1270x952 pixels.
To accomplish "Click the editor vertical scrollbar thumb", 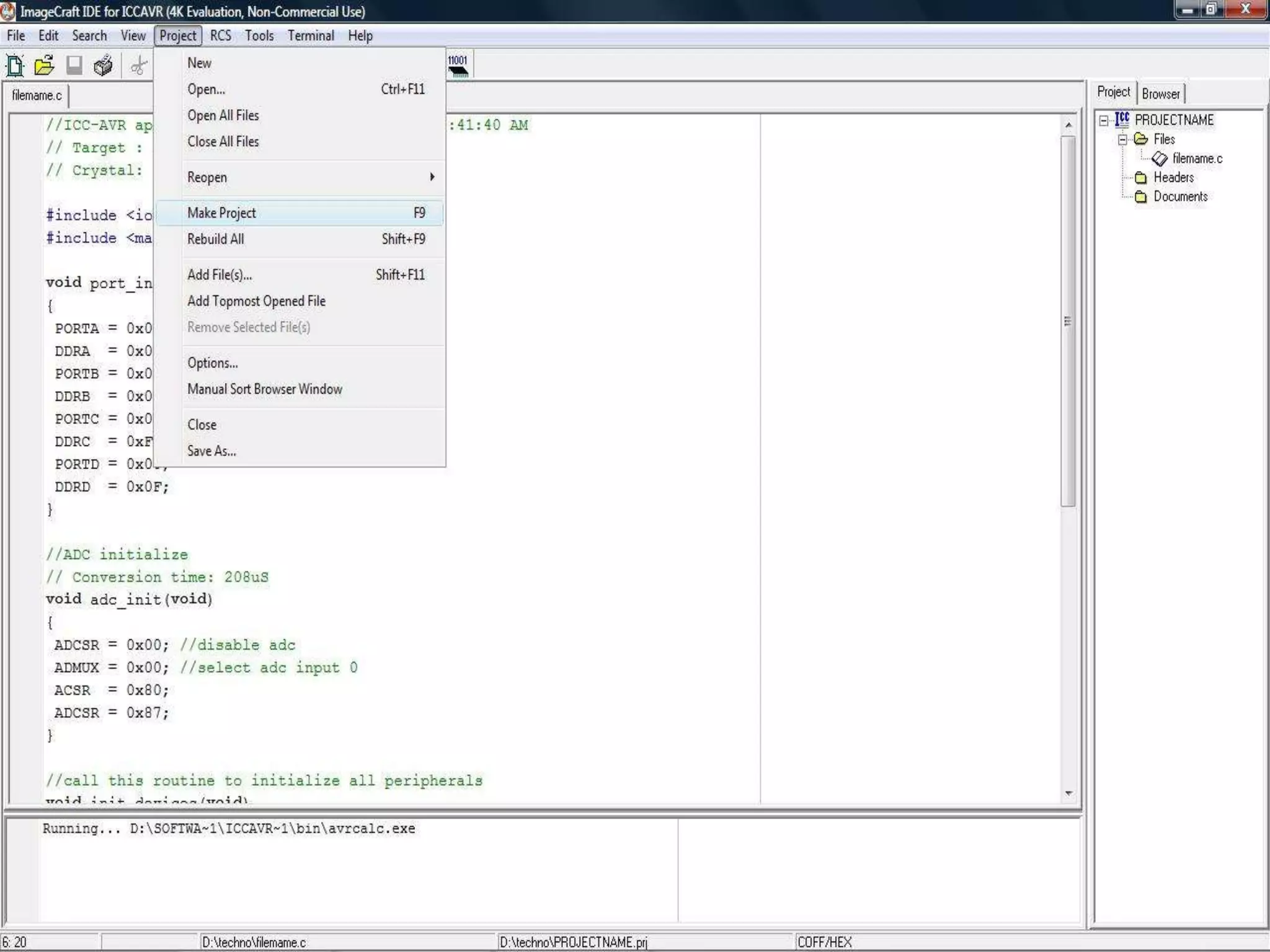I will click(x=1068, y=321).
